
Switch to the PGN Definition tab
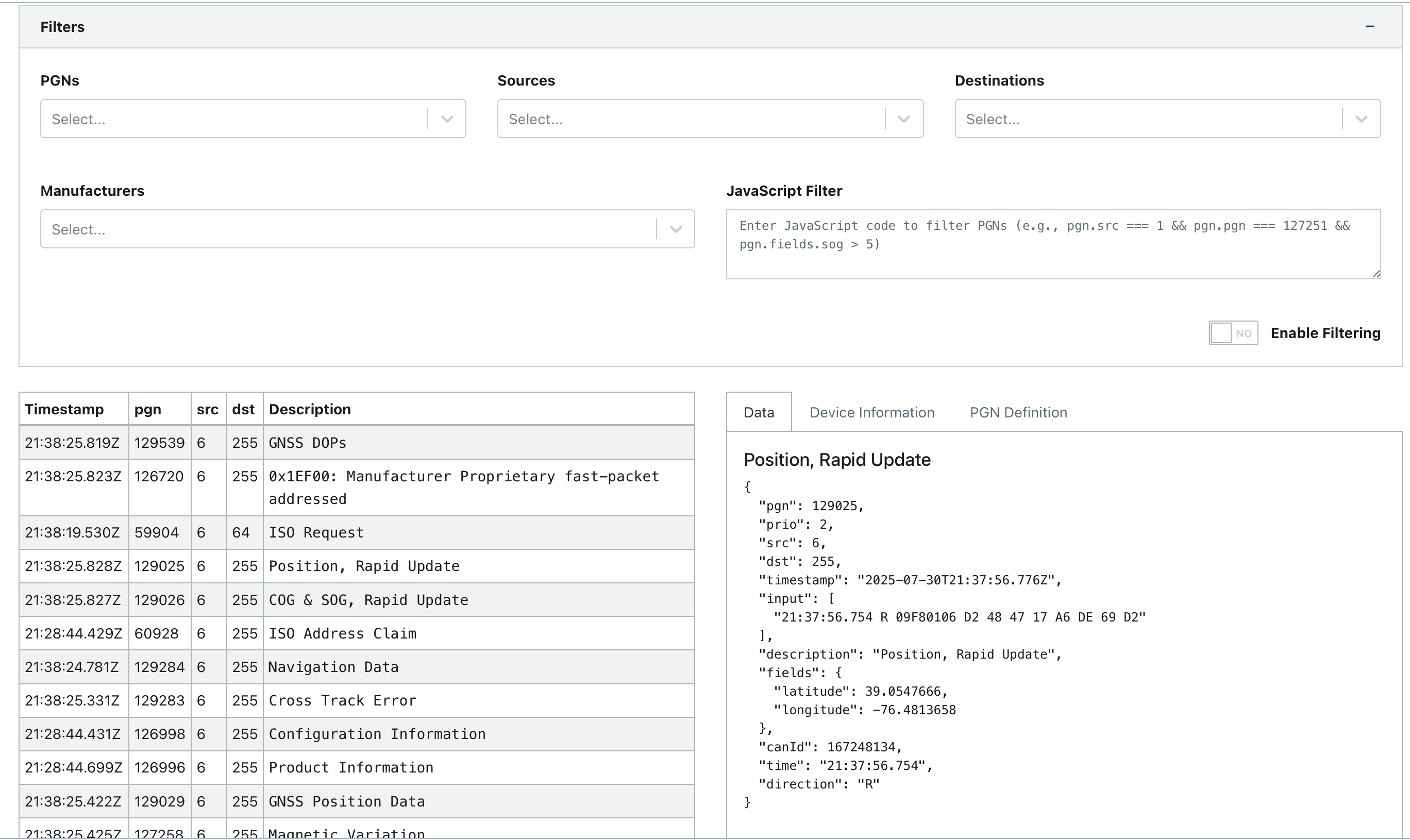1018,412
